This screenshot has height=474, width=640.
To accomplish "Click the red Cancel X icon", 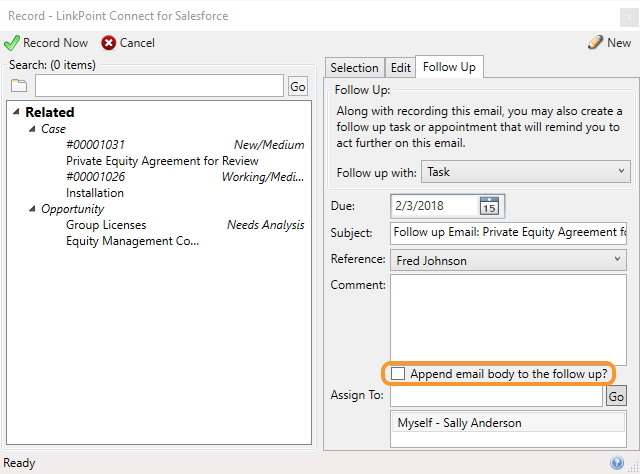I will (109, 43).
